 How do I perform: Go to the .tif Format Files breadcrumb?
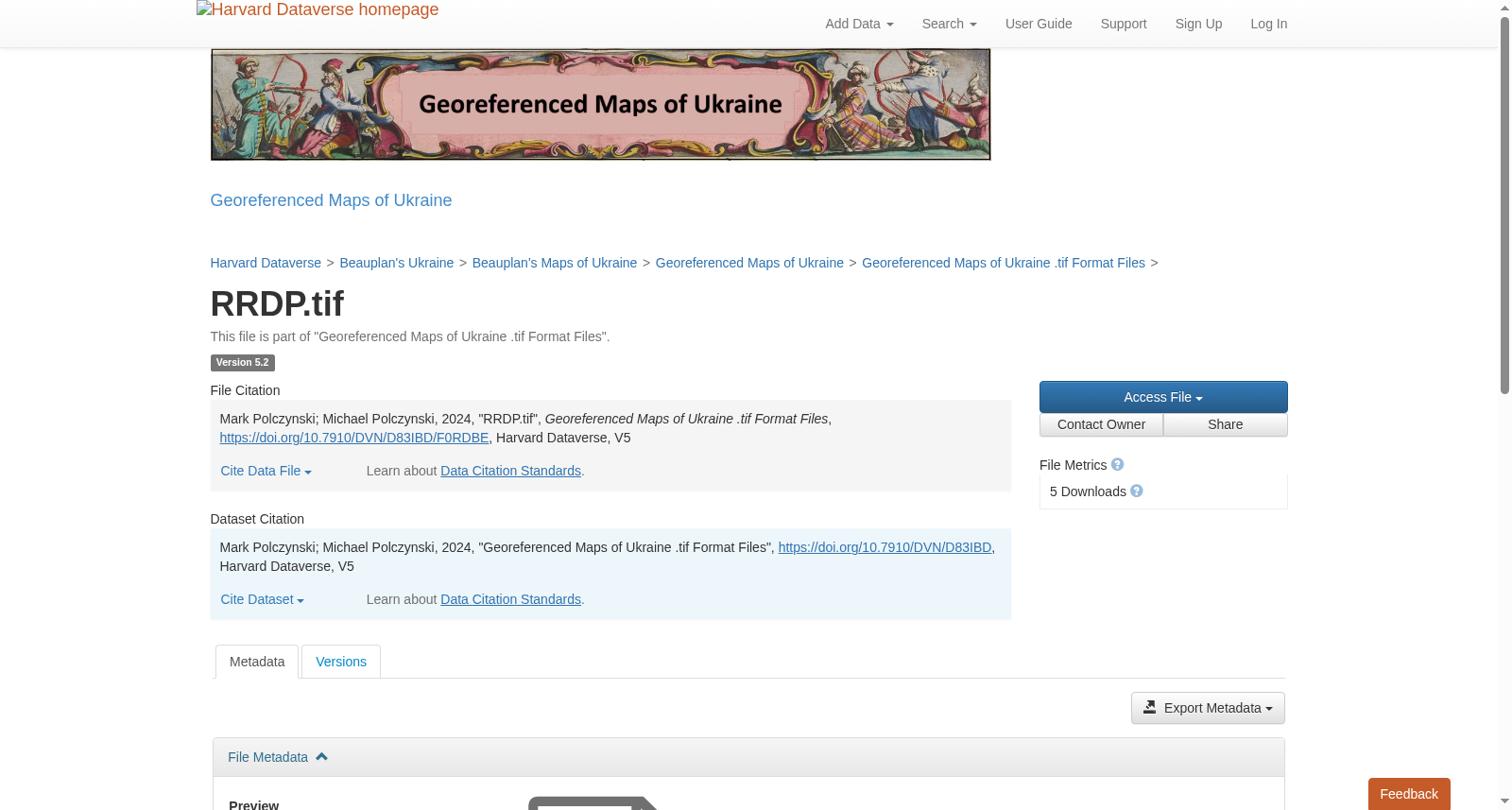pyautogui.click(x=1004, y=263)
